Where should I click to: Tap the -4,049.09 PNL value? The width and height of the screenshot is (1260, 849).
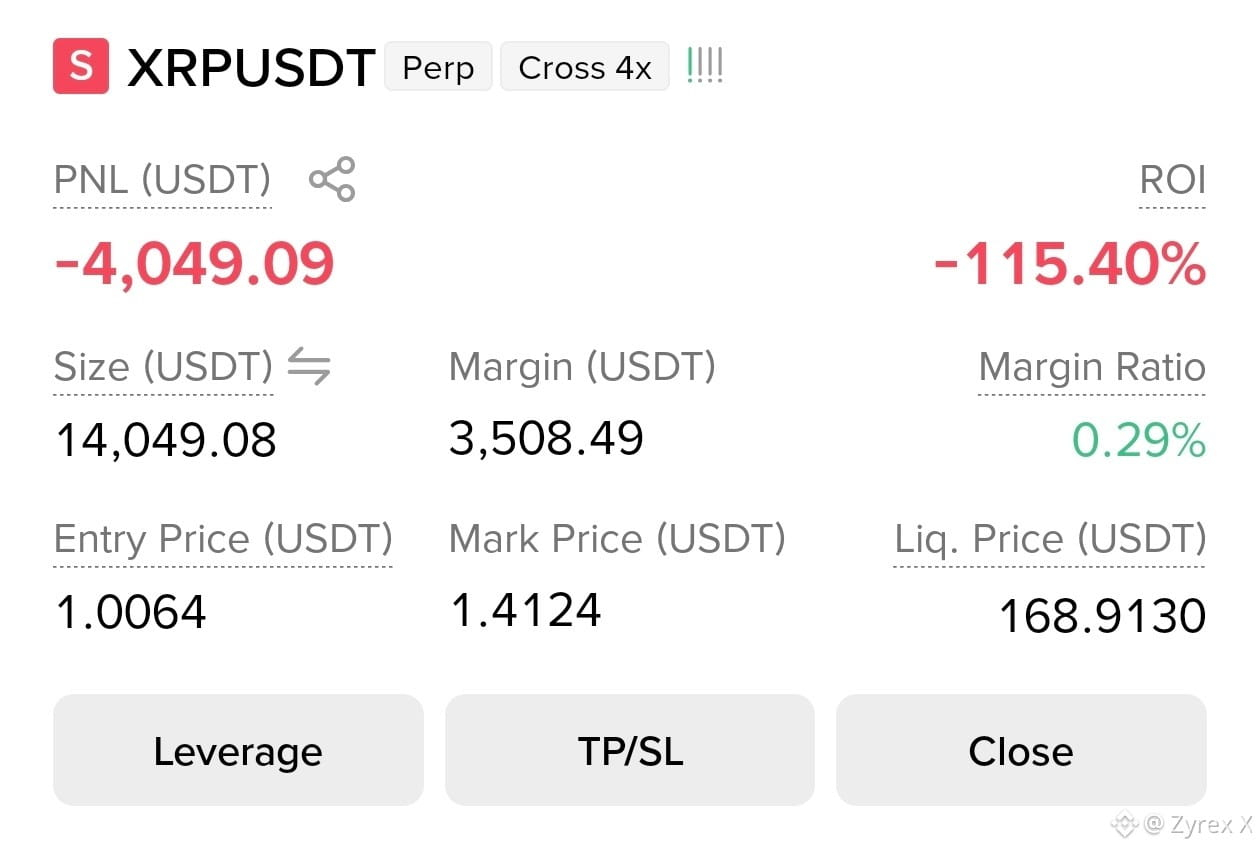(x=194, y=264)
